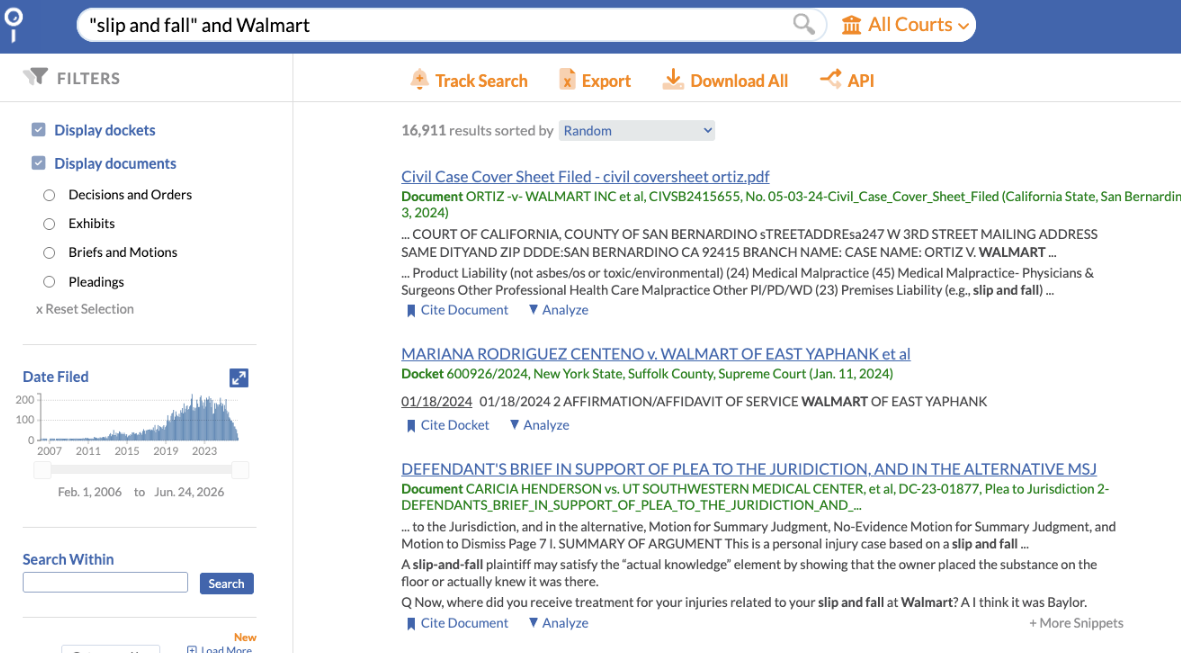Image resolution: width=1181 pixels, height=653 pixels.
Task: Click the main search query field
Action: (437, 25)
